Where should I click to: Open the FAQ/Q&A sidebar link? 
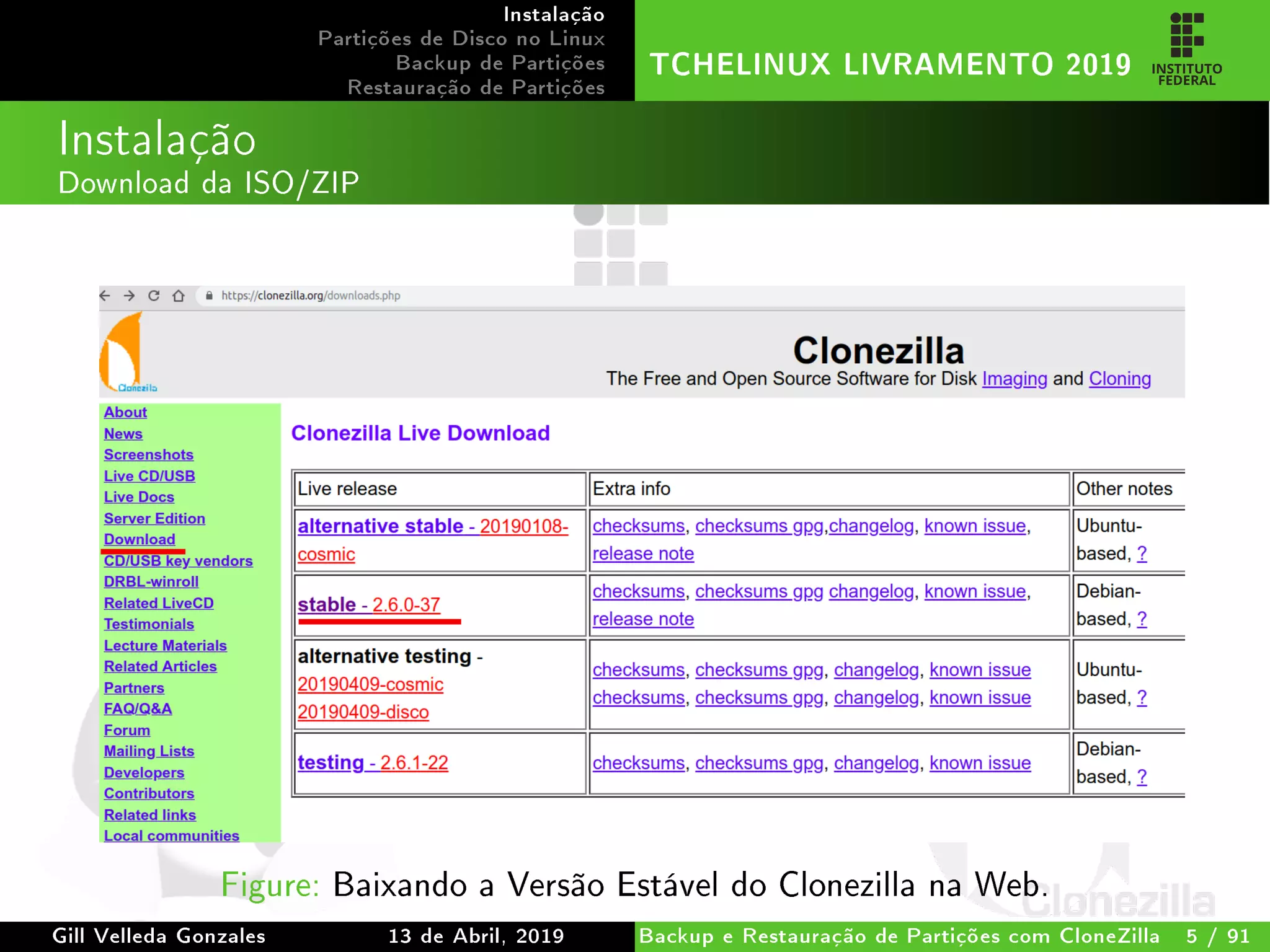point(138,708)
